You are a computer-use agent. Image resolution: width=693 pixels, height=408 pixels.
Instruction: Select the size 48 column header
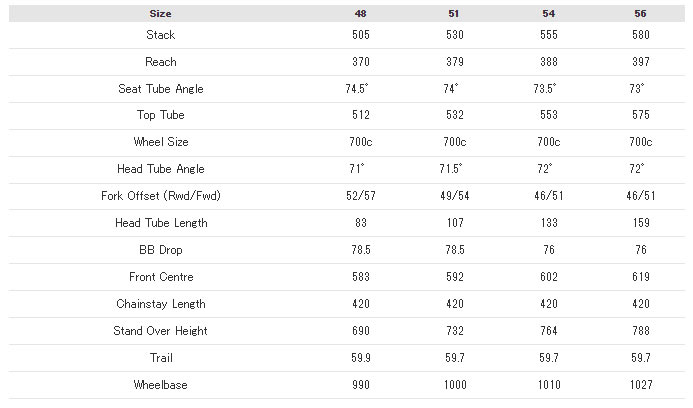click(x=360, y=14)
